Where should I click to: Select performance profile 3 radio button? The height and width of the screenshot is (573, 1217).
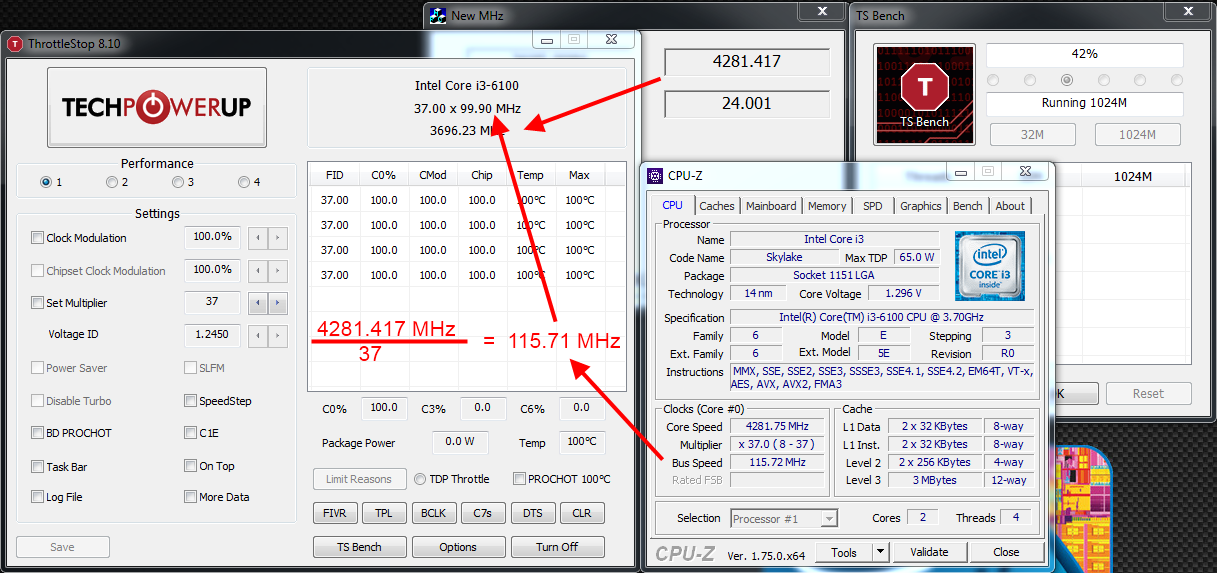click(x=177, y=182)
